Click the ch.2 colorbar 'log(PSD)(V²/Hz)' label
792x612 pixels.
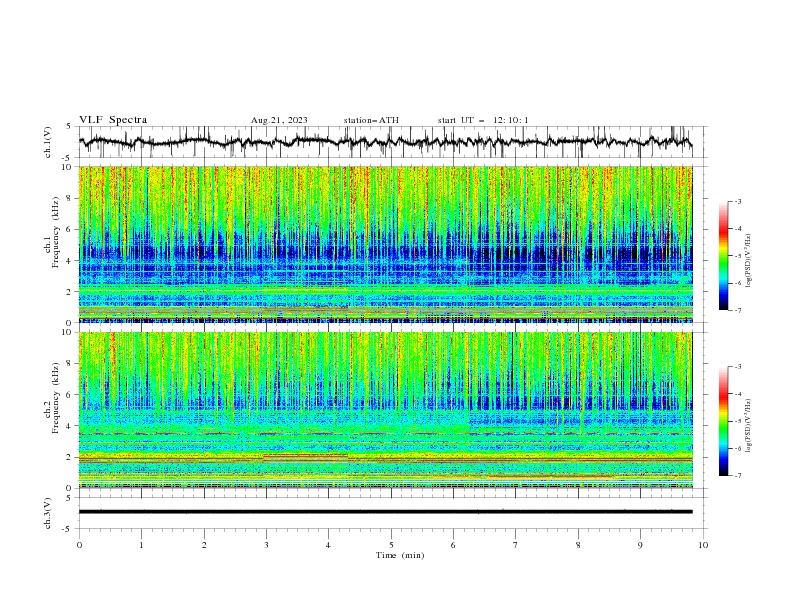[749, 426]
